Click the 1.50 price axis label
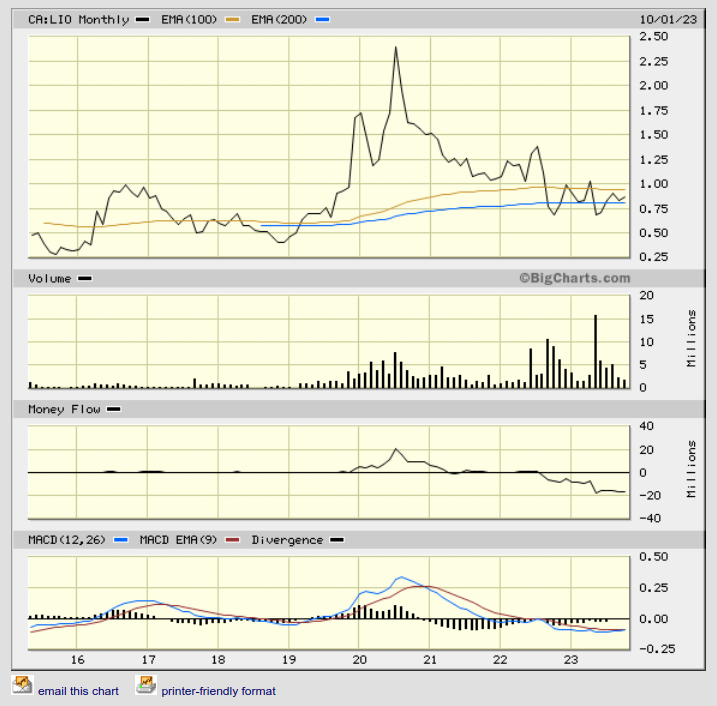The height and width of the screenshot is (706, 717). coord(653,135)
